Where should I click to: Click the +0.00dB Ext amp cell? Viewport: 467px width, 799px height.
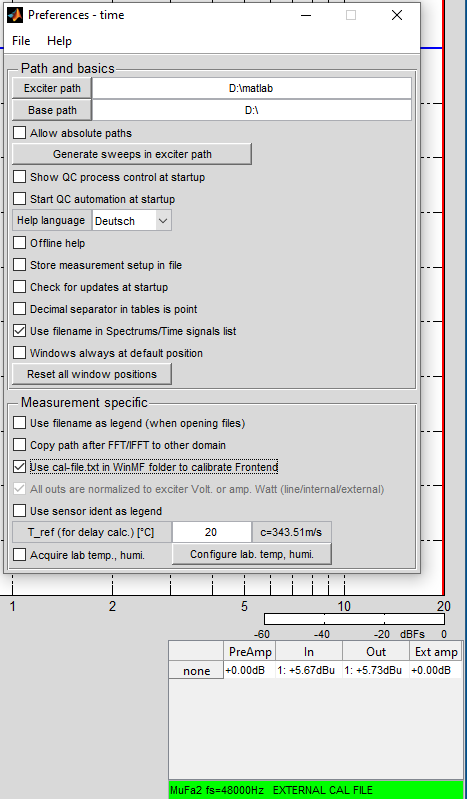pyautogui.click(x=436, y=671)
